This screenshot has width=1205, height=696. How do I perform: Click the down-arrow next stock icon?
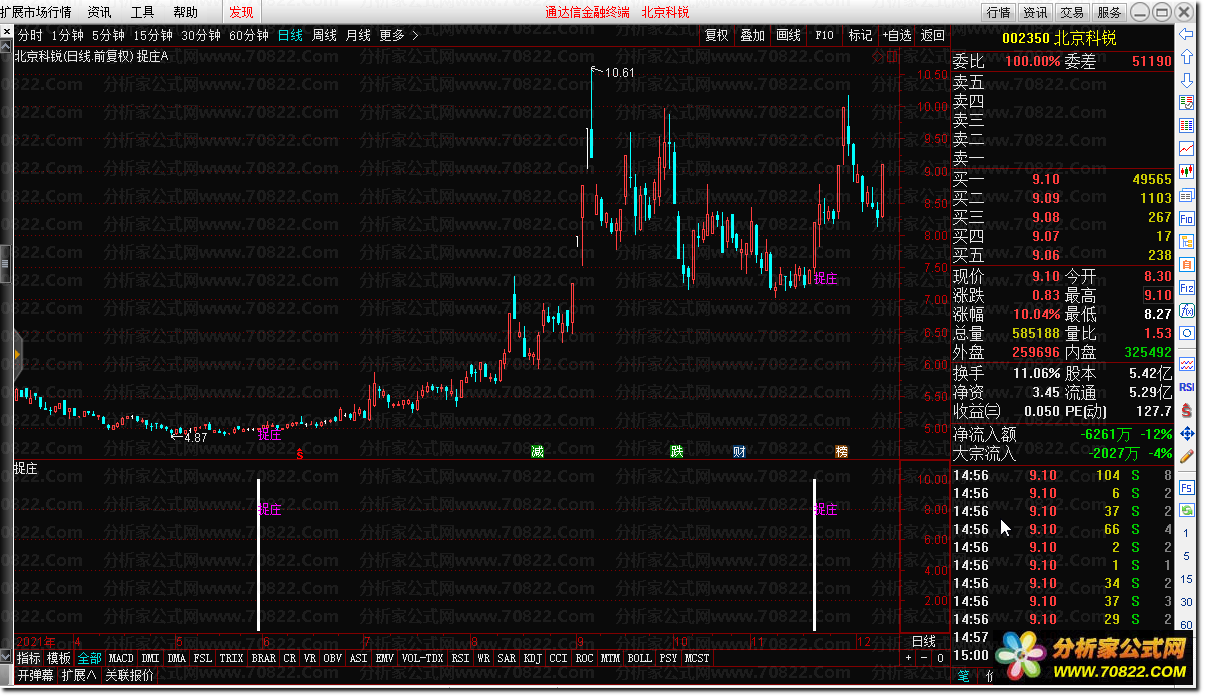[1186, 80]
